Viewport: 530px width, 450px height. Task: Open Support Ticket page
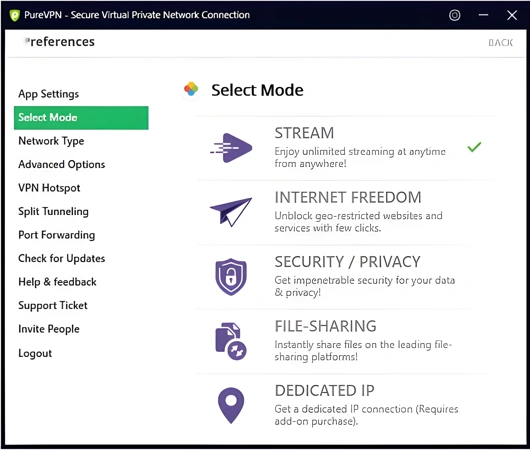(53, 306)
